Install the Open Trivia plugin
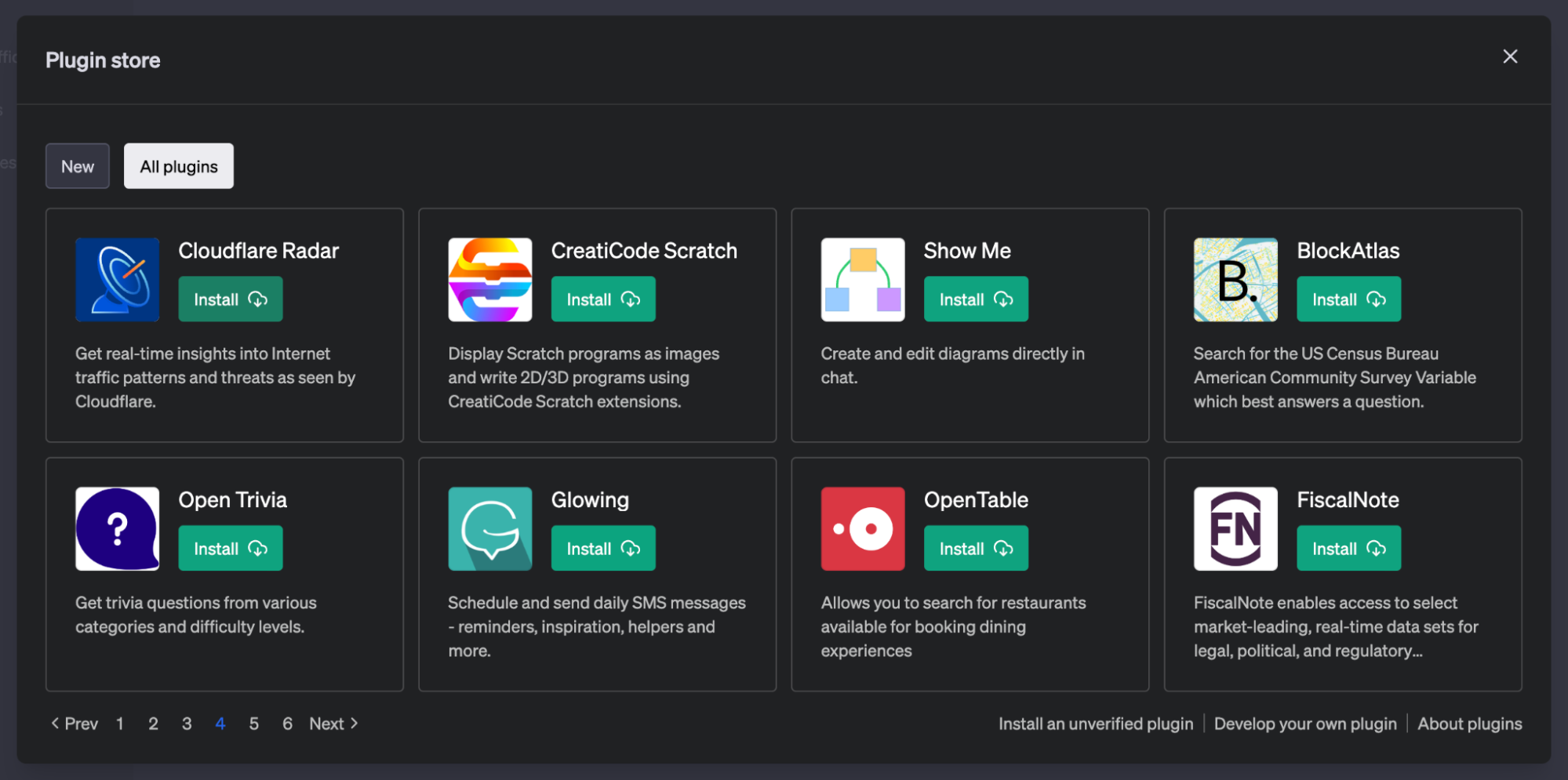 point(231,549)
